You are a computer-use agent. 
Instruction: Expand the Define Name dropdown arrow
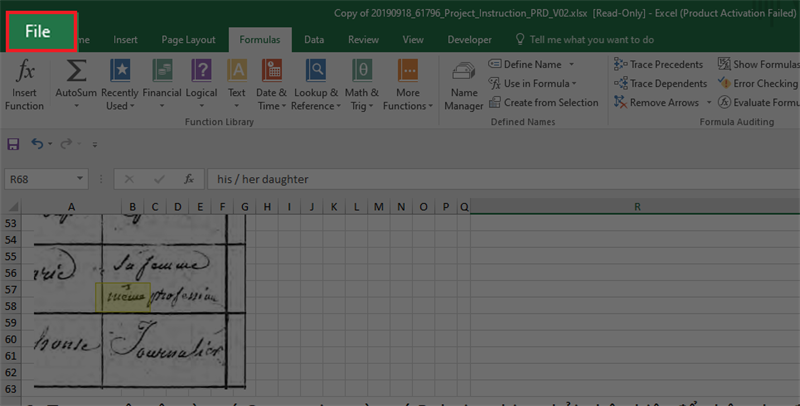point(571,64)
